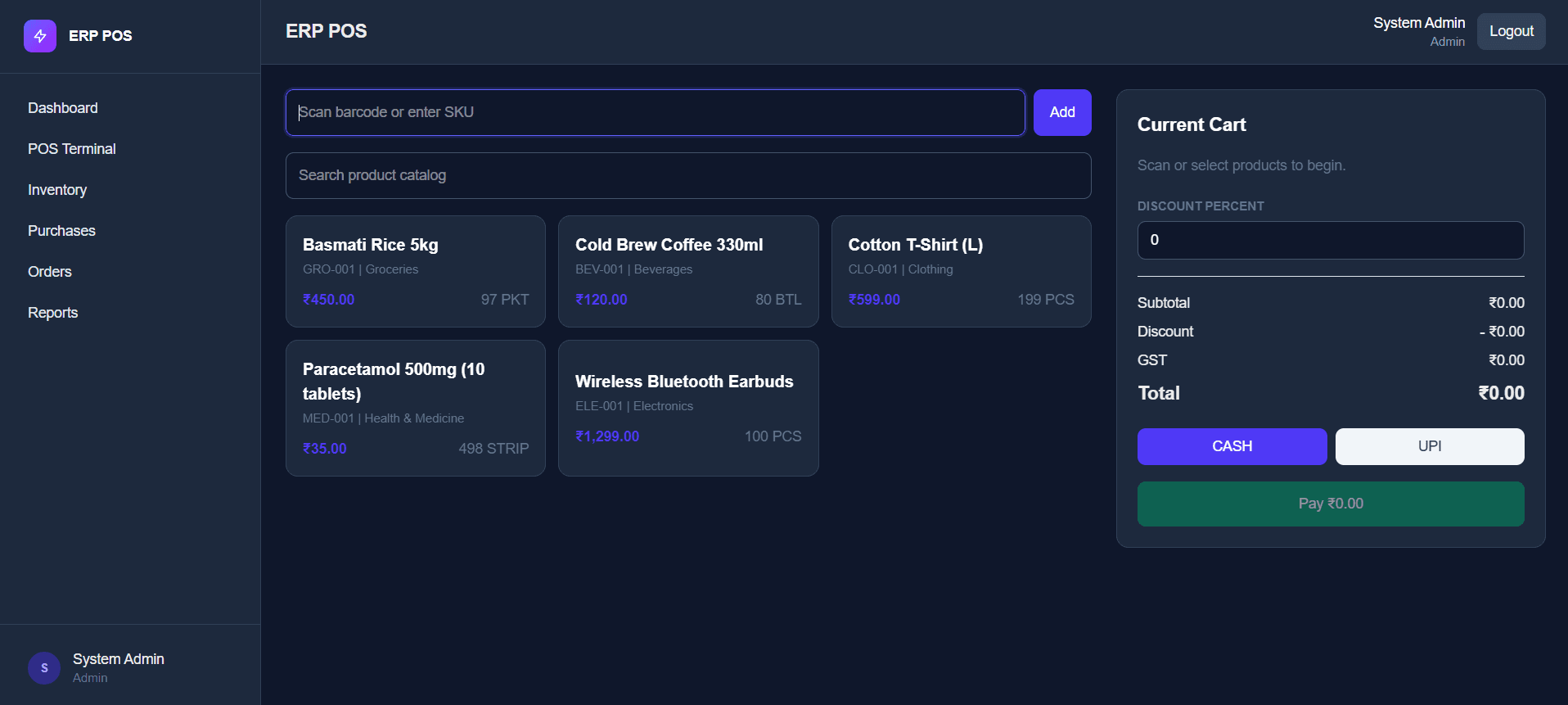The width and height of the screenshot is (1568, 705).
Task: Click the 100 PCS stock label
Action: click(773, 436)
